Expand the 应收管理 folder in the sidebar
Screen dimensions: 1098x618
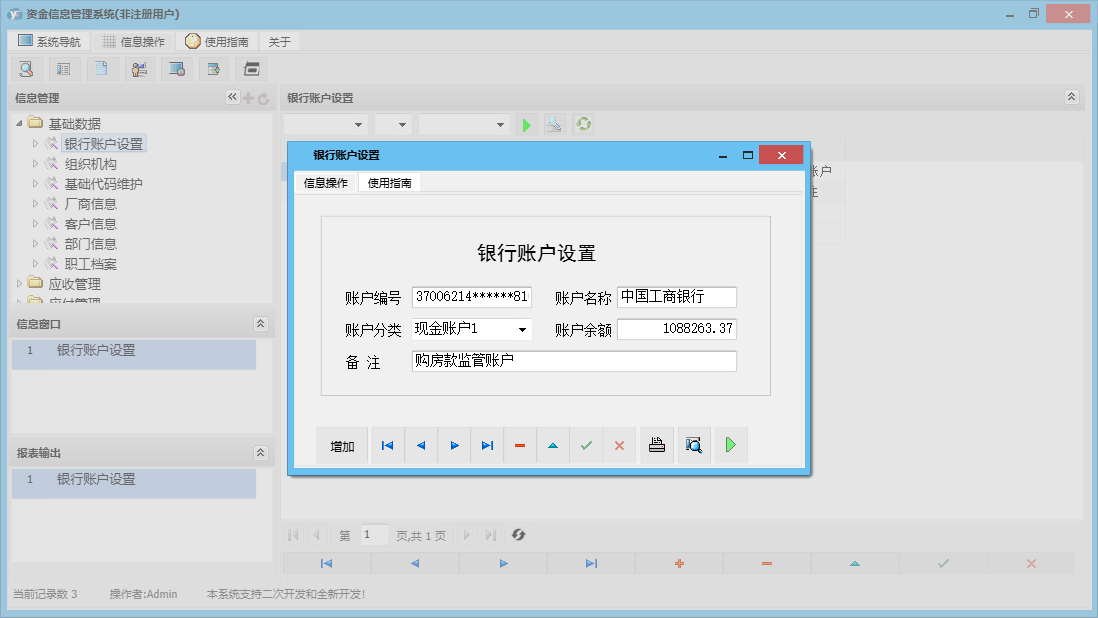20,284
